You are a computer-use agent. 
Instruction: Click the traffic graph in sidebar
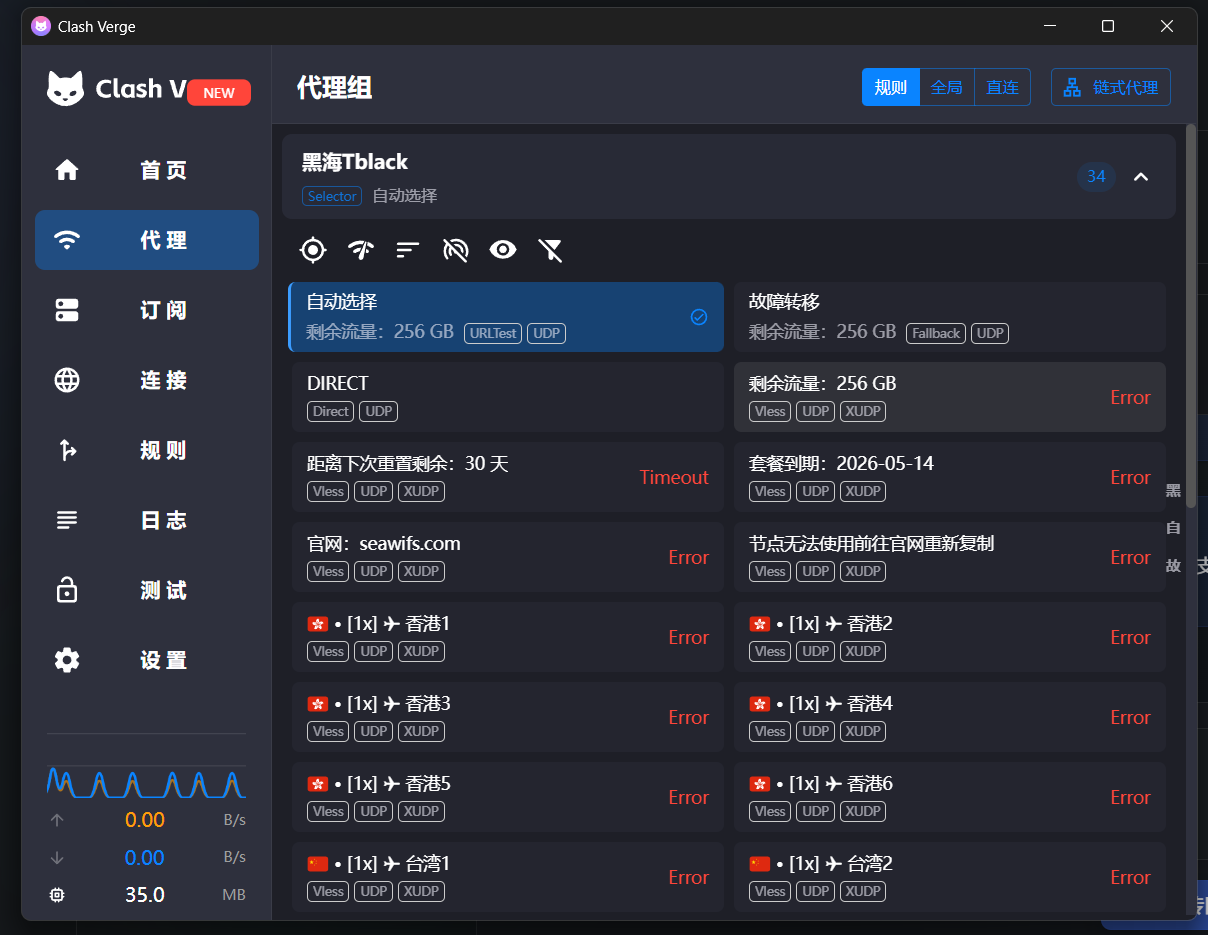146,781
